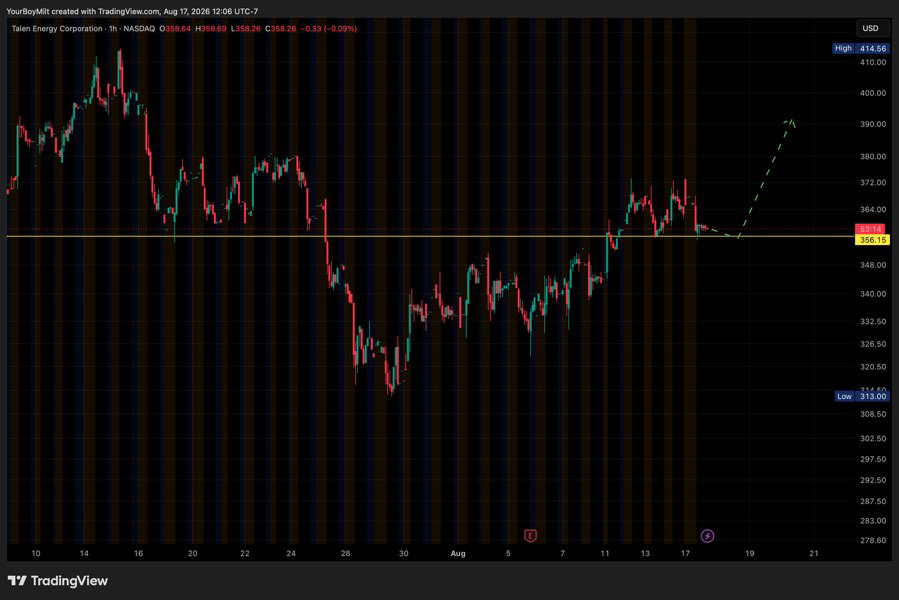899x600 pixels.
Task: Click the 410.00 price axis label
Action: pyautogui.click(x=873, y=62)
